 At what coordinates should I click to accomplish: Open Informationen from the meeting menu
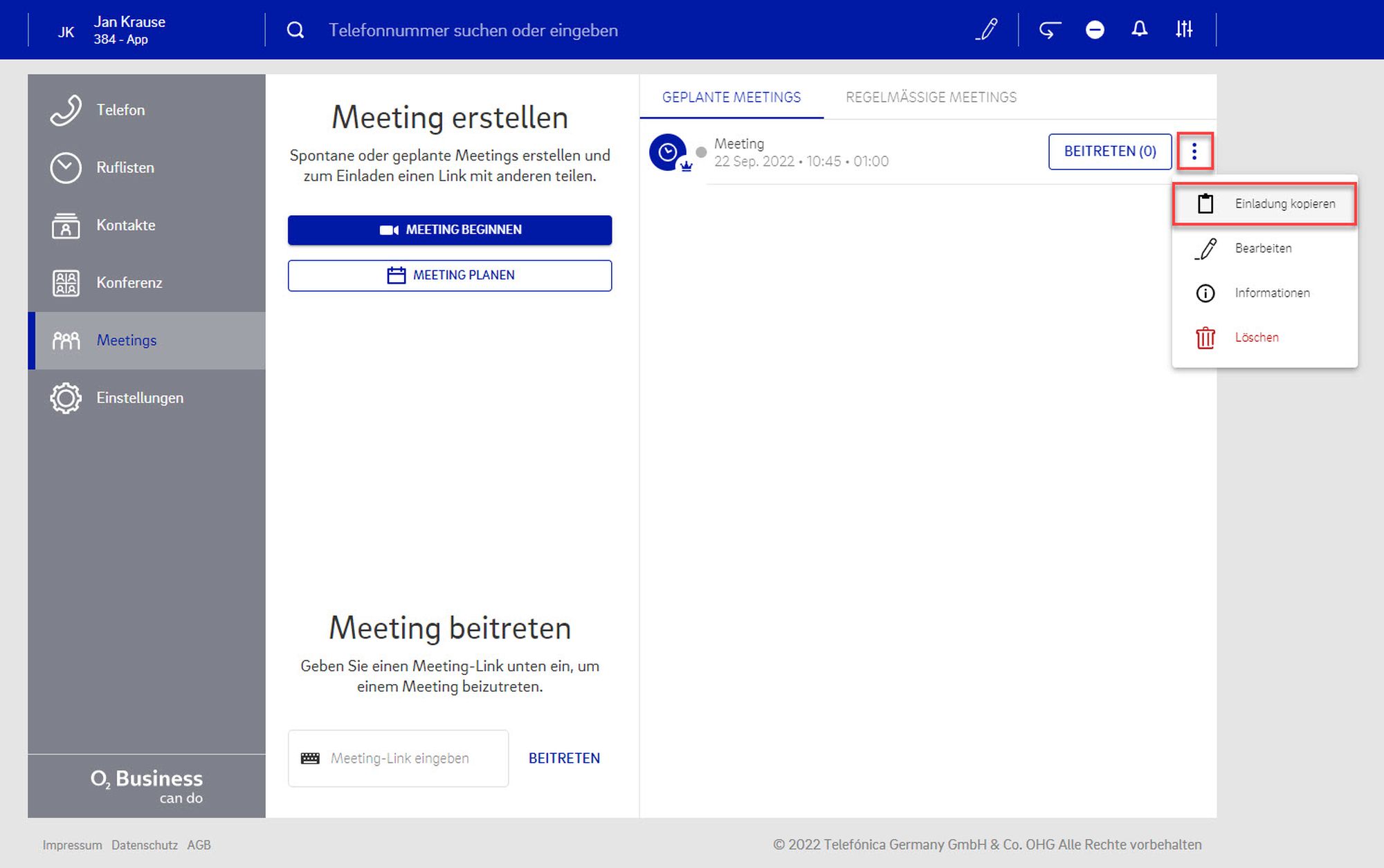pos(1272,293)
